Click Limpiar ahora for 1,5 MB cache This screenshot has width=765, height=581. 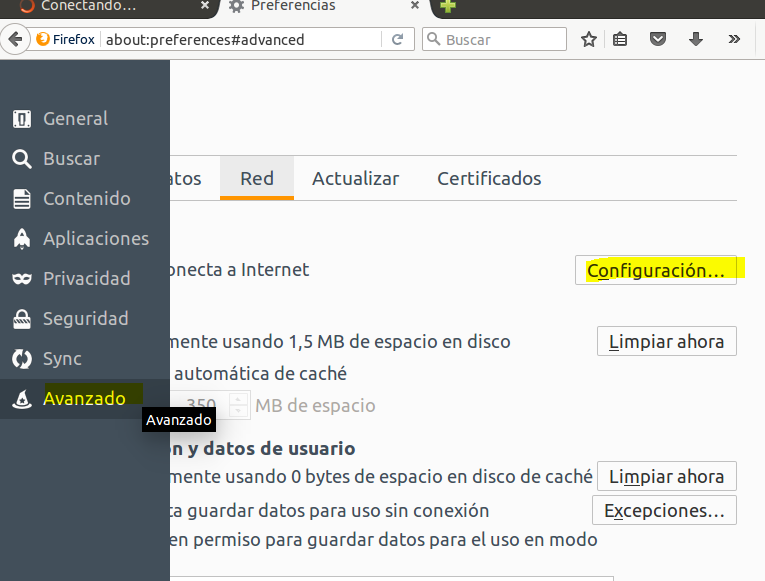click(666, 341)
